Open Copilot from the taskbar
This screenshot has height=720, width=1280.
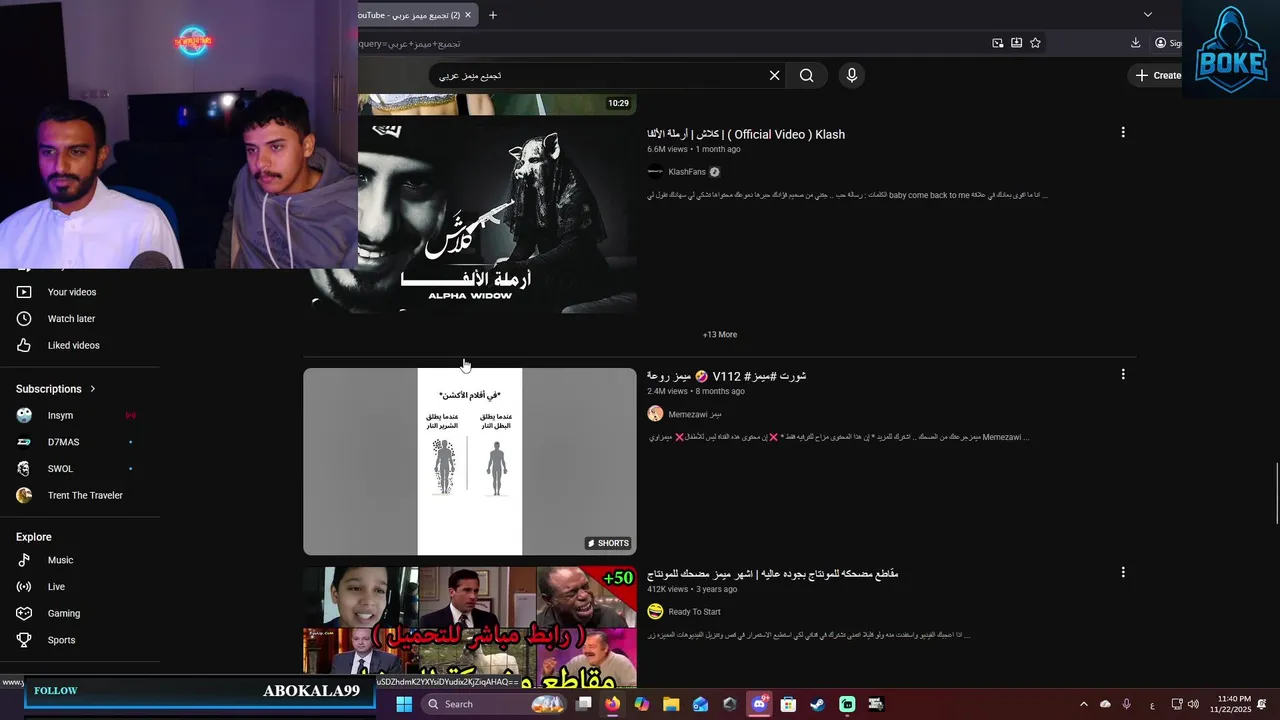pyautogui.click(x=641, y=704)
